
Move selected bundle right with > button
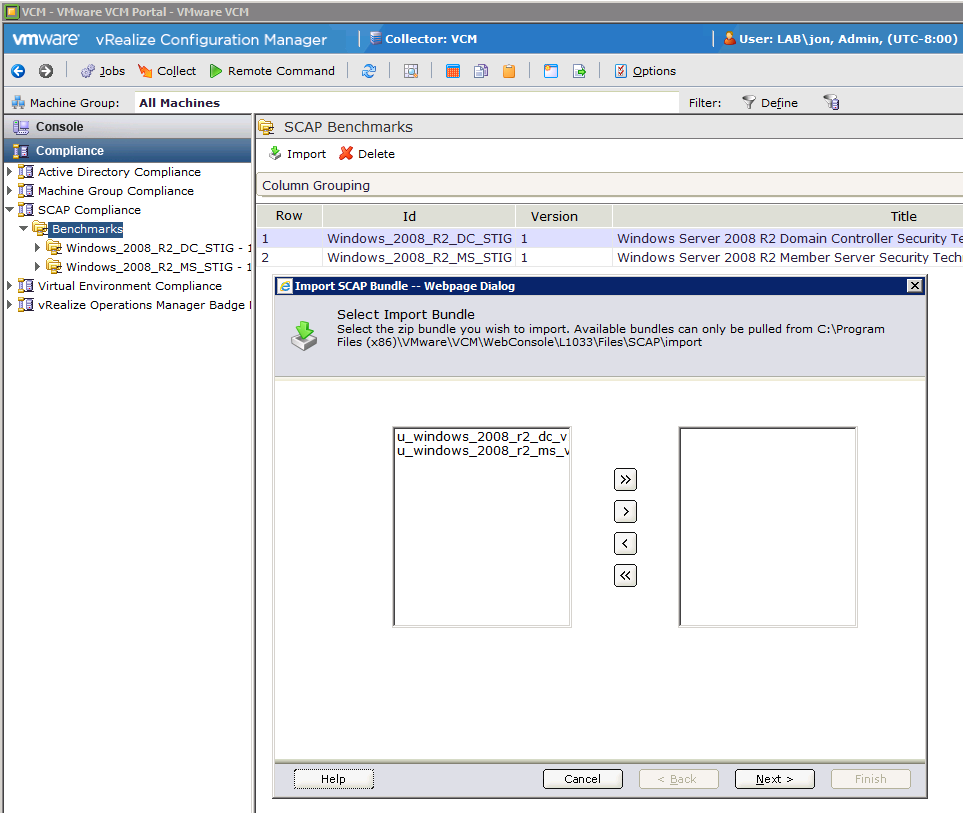click(625, 512)
